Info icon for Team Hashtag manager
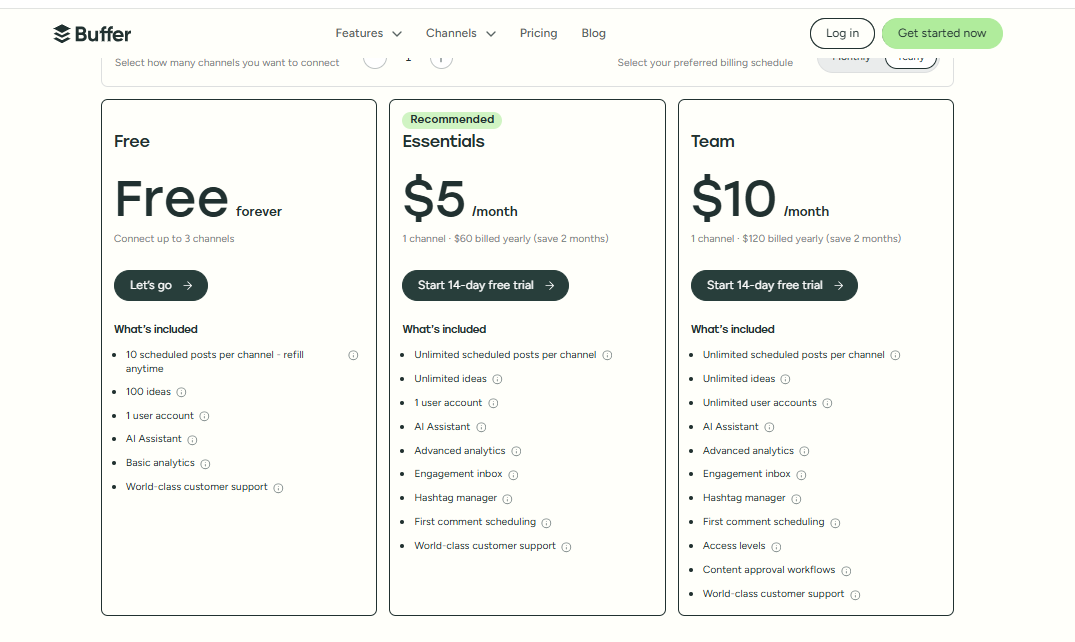 coord(796,499)
